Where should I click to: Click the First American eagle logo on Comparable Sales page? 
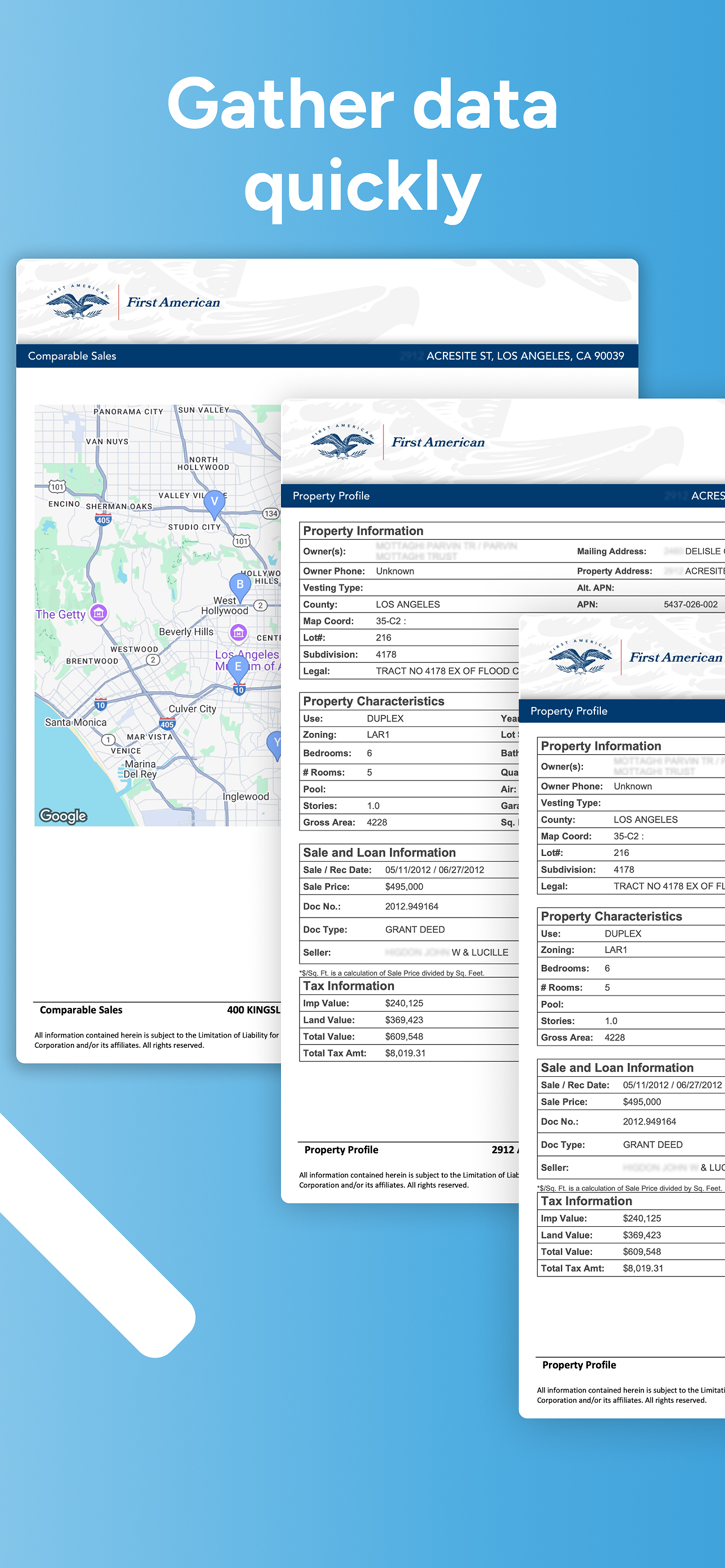(x=78, y=302)
